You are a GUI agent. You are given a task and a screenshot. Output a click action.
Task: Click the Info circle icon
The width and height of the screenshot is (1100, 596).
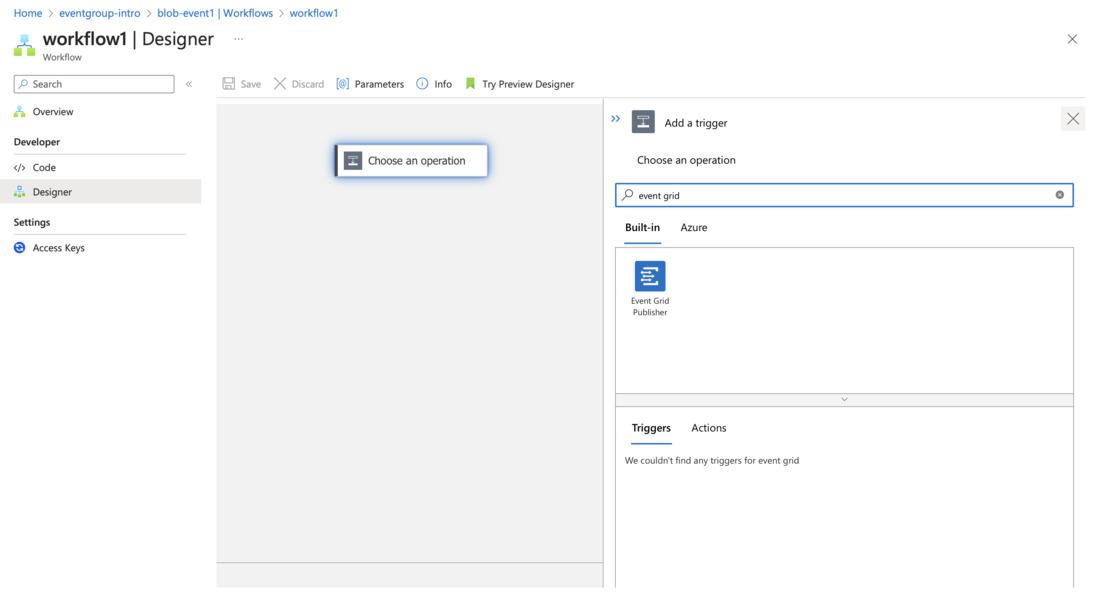[x=422, y=83]
